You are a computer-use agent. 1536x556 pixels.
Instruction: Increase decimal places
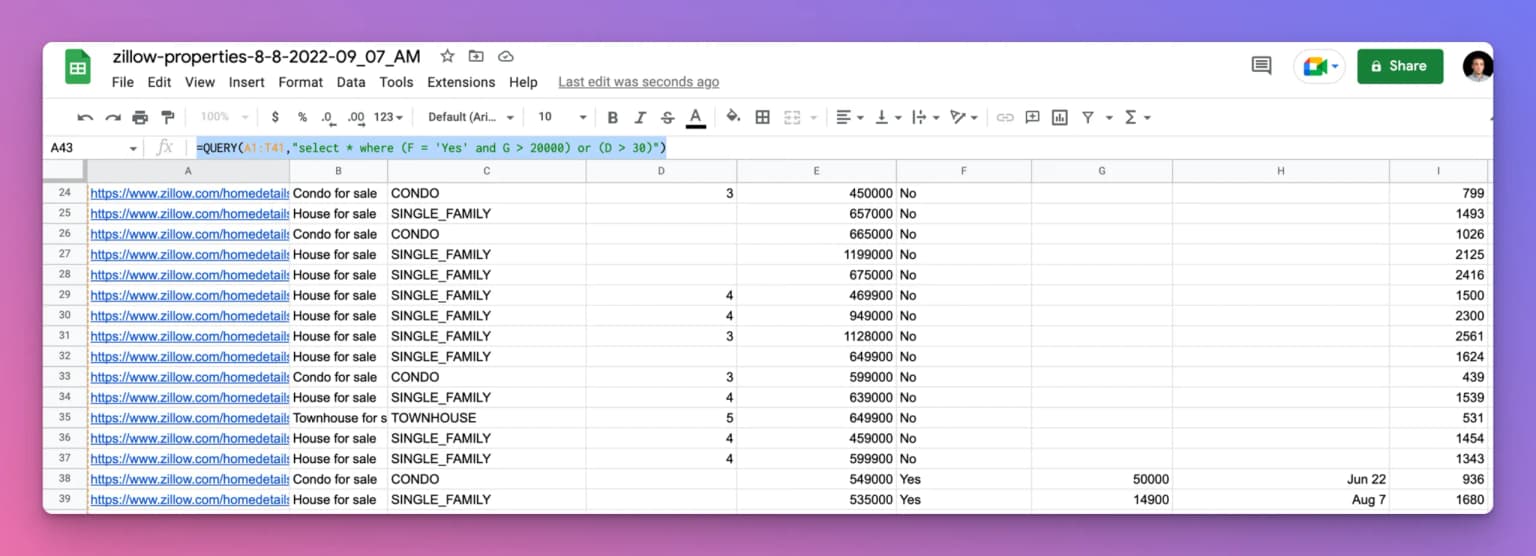point(356,117)
